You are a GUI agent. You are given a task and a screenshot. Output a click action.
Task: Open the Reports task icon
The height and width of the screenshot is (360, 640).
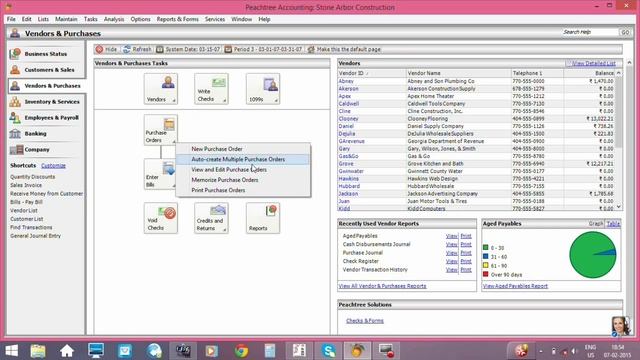click(263, 218)
